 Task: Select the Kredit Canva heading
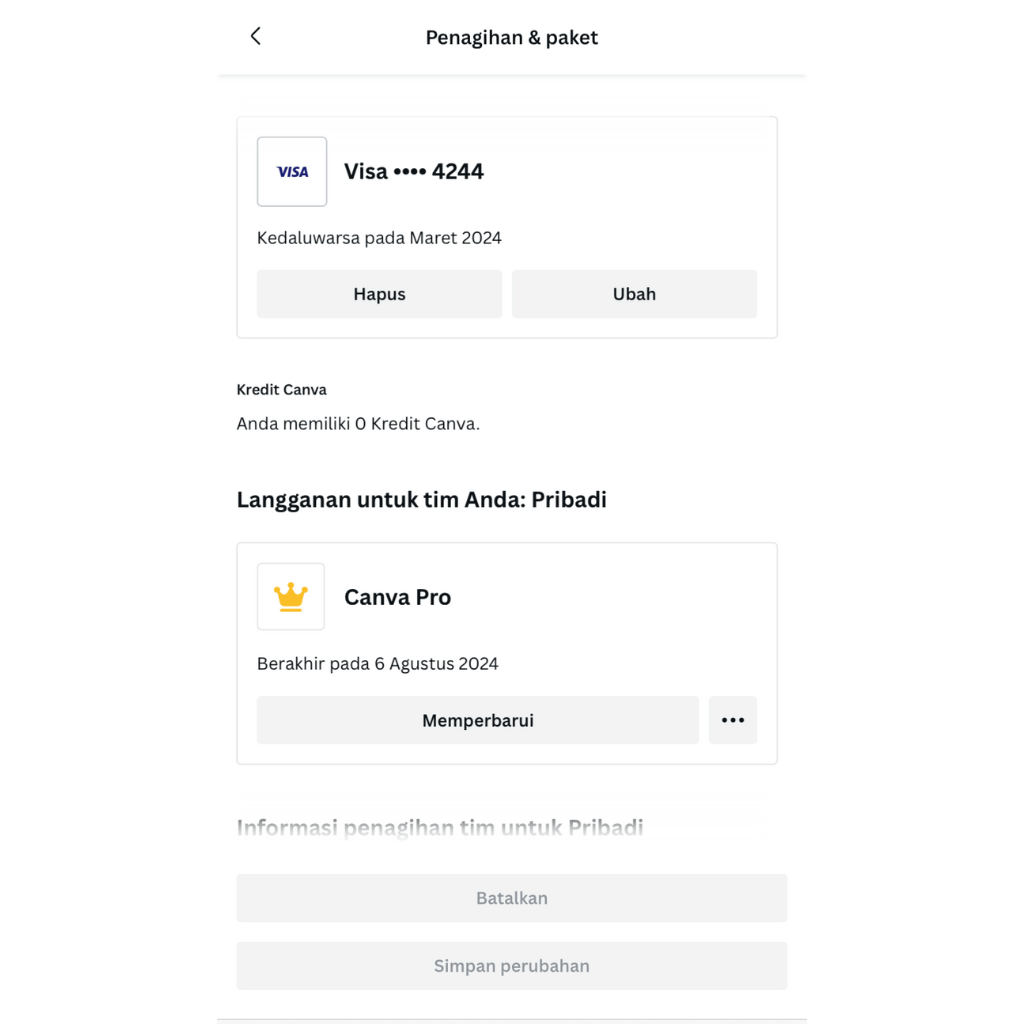pyautogui.click(x=281, y=390)
